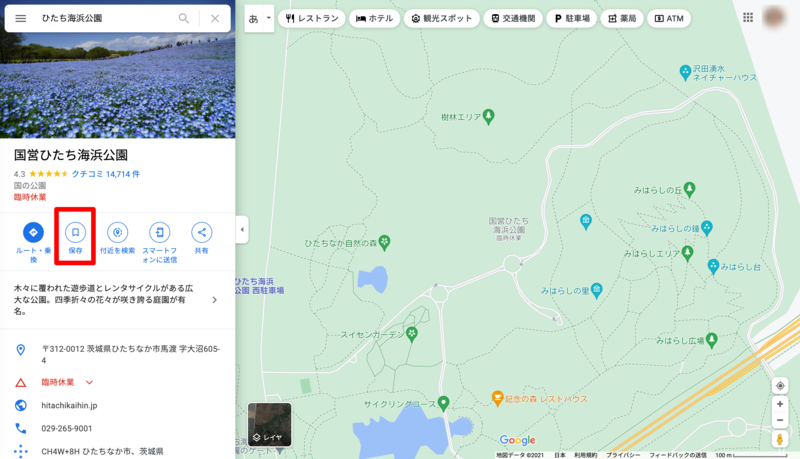Select the ホテル category chip
Screen dimensions: 800x459
[374, 18]
